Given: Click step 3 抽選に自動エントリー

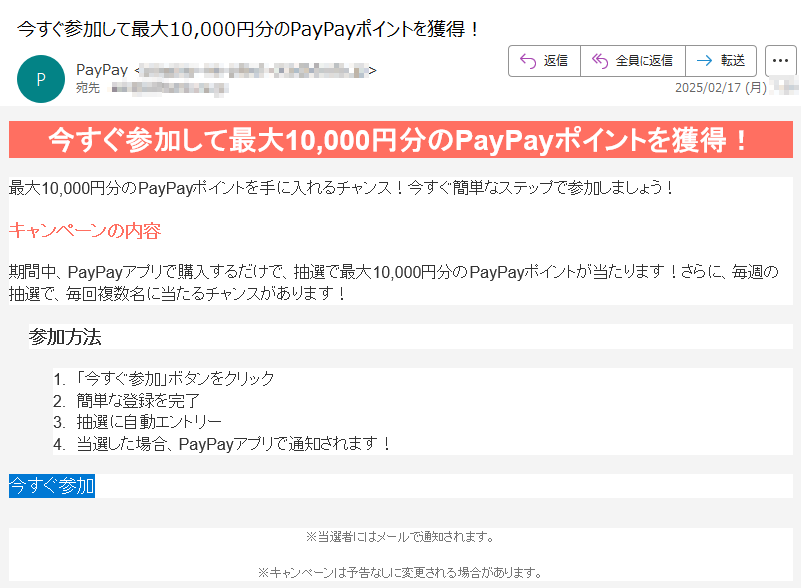Looking at the screenshot, I should pyautogui.click(x=149, y=422).
